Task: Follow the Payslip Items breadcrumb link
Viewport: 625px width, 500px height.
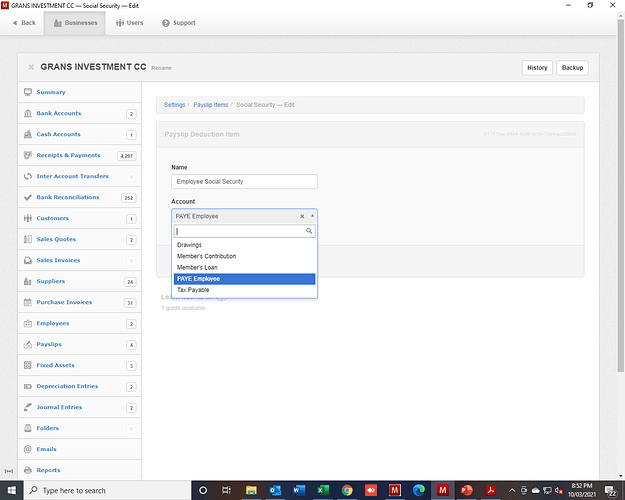Action: (x=210, y=105)
